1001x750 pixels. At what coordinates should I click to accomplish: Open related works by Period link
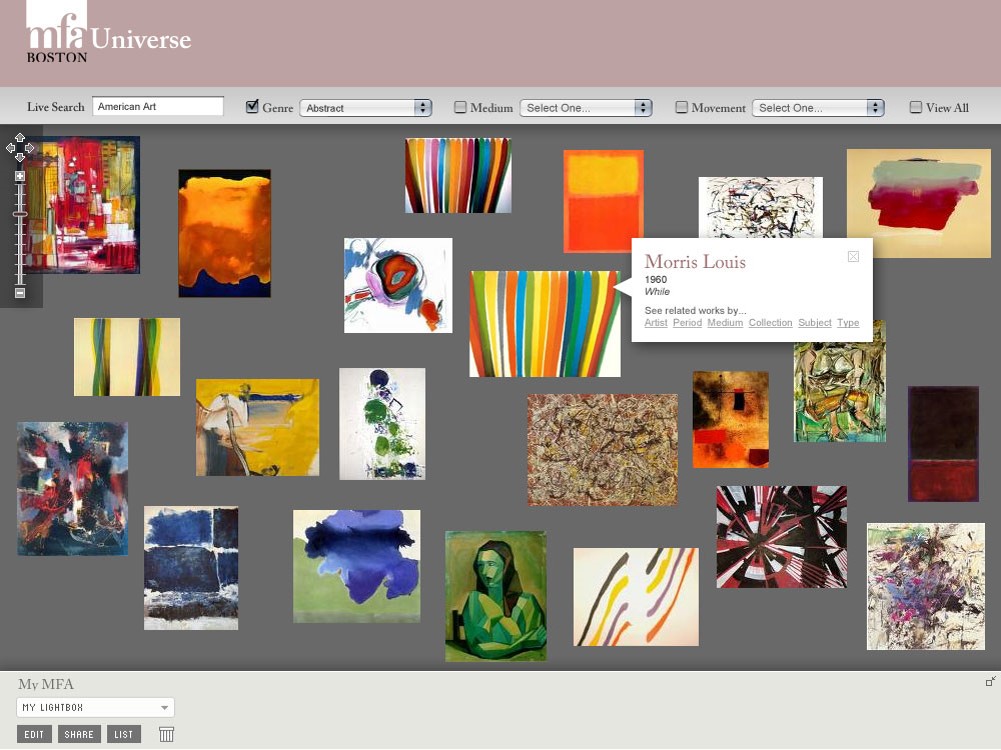coord(688,323)
